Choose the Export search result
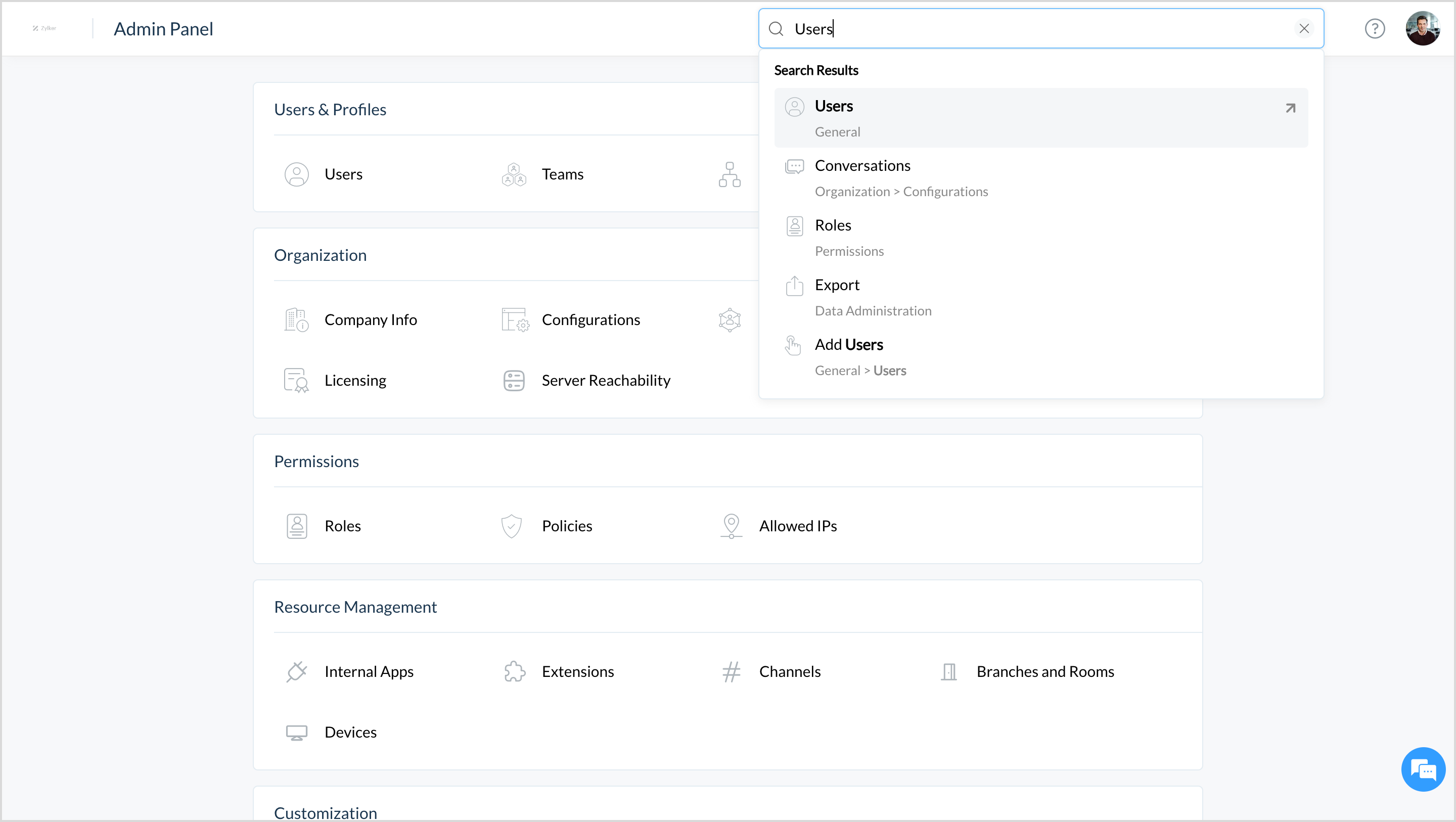 pyautogui.click(x=837, y=285)
